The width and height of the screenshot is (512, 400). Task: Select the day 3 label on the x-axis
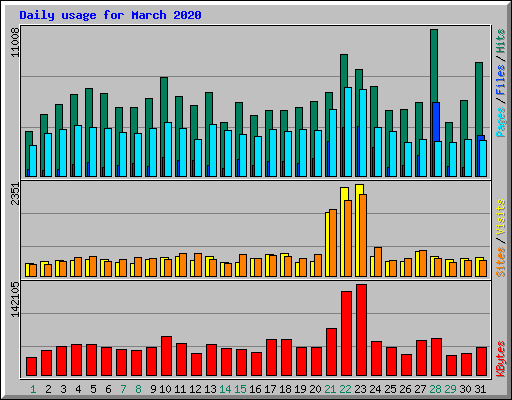pyautogui.click(x=63, y=389)
